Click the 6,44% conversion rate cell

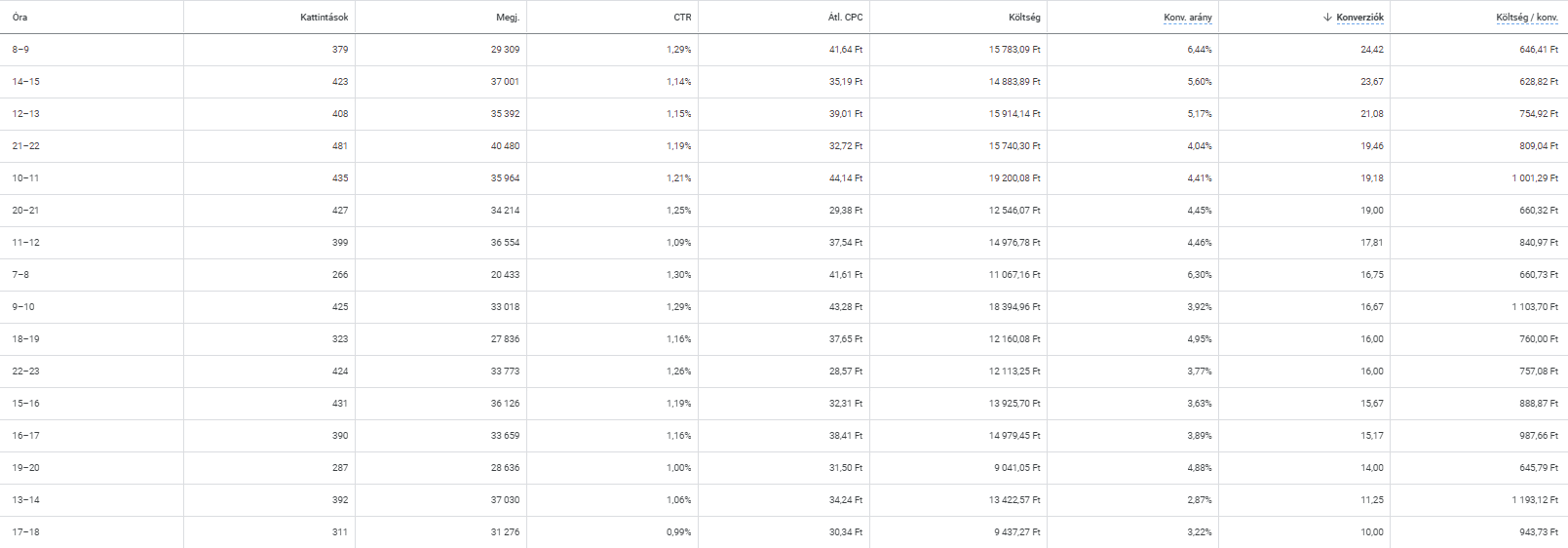point(1200,50)
